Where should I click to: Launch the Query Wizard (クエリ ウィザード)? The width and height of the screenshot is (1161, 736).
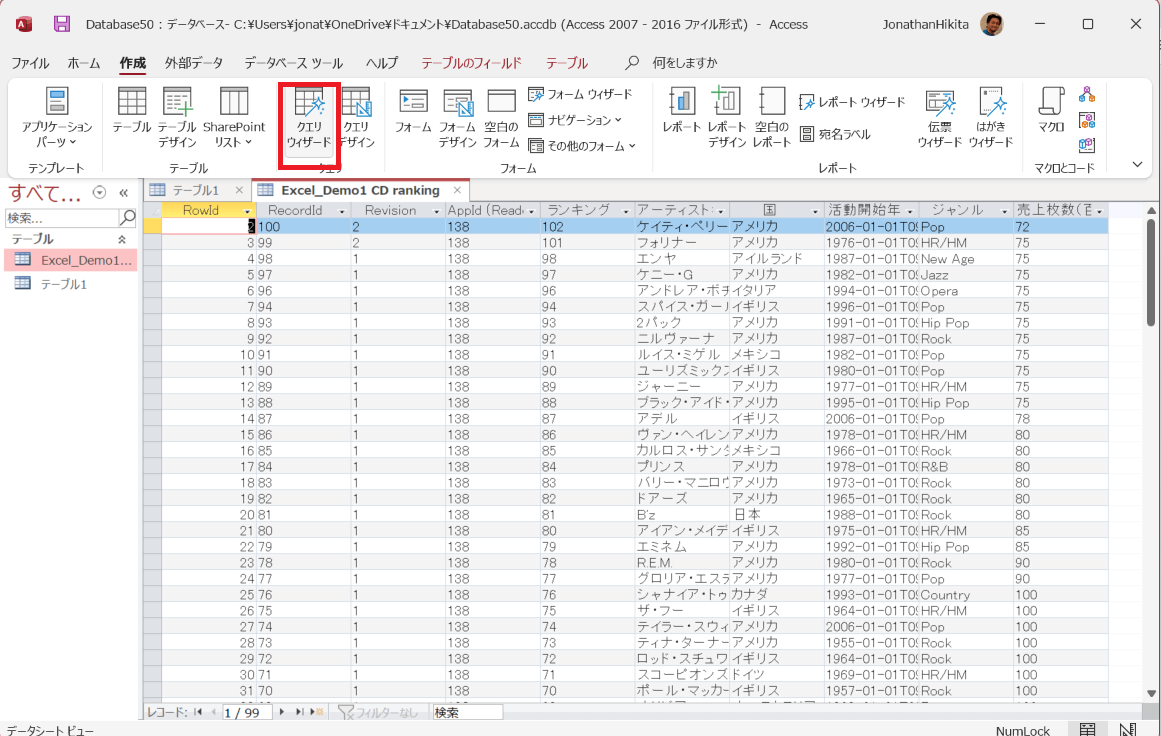(x=309, y=118)
